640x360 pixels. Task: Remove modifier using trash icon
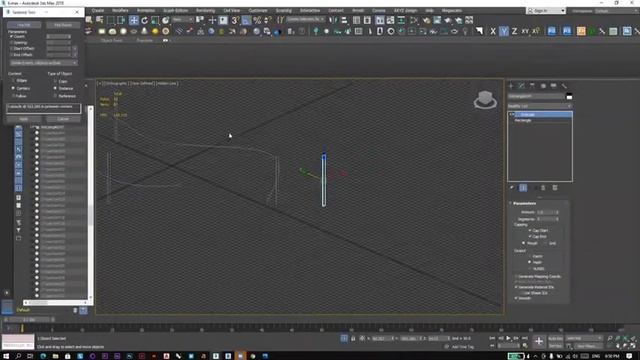[543, 188]
